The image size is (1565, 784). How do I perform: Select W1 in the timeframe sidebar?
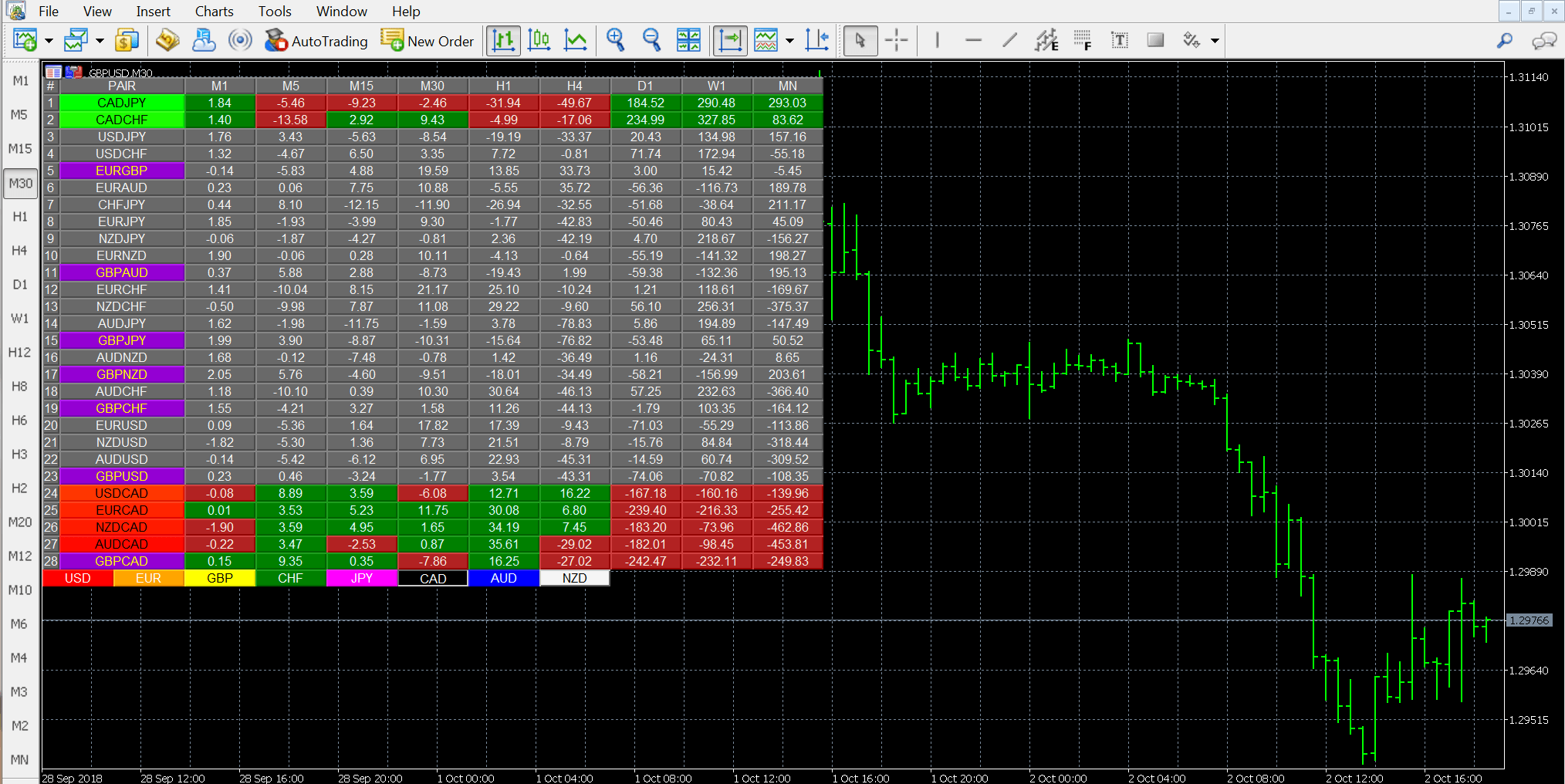tap(21, 319)
